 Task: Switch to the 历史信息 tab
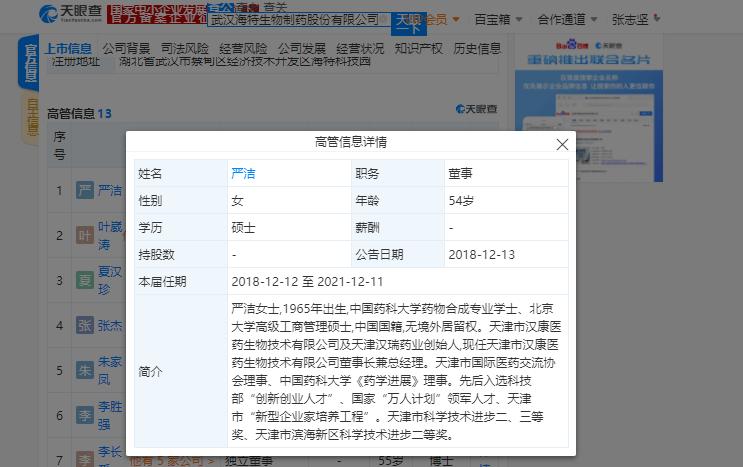pos(477,48)
